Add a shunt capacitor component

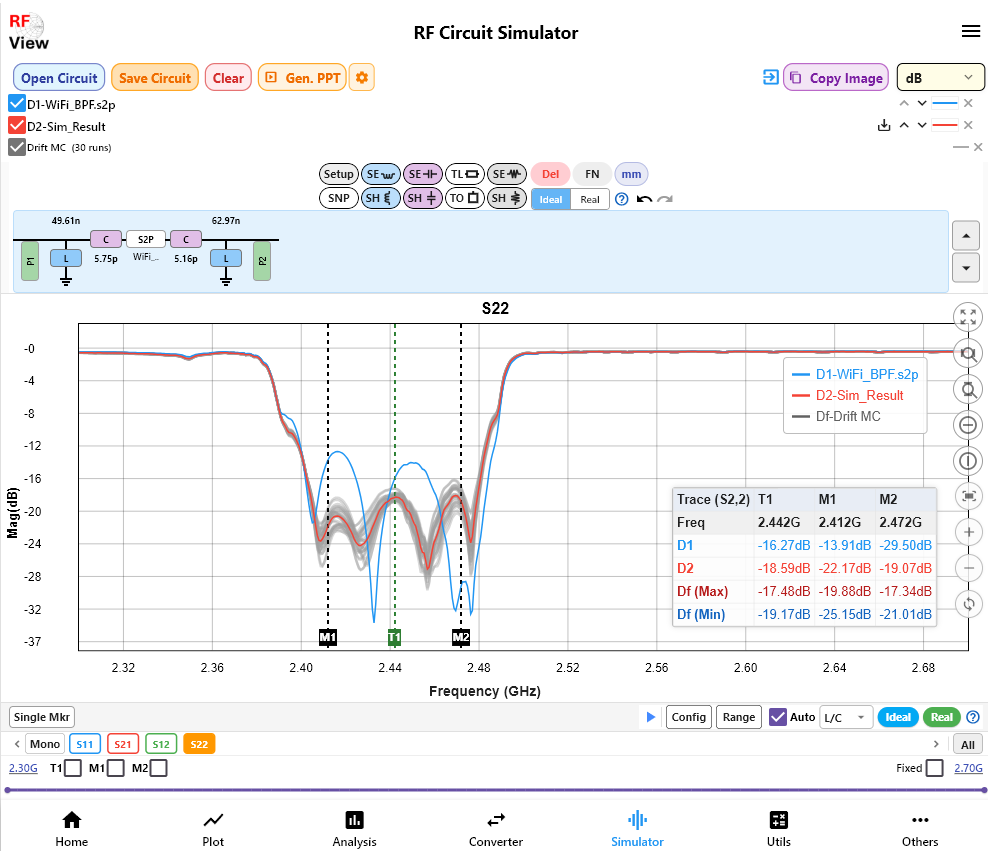tap(422, 198)
